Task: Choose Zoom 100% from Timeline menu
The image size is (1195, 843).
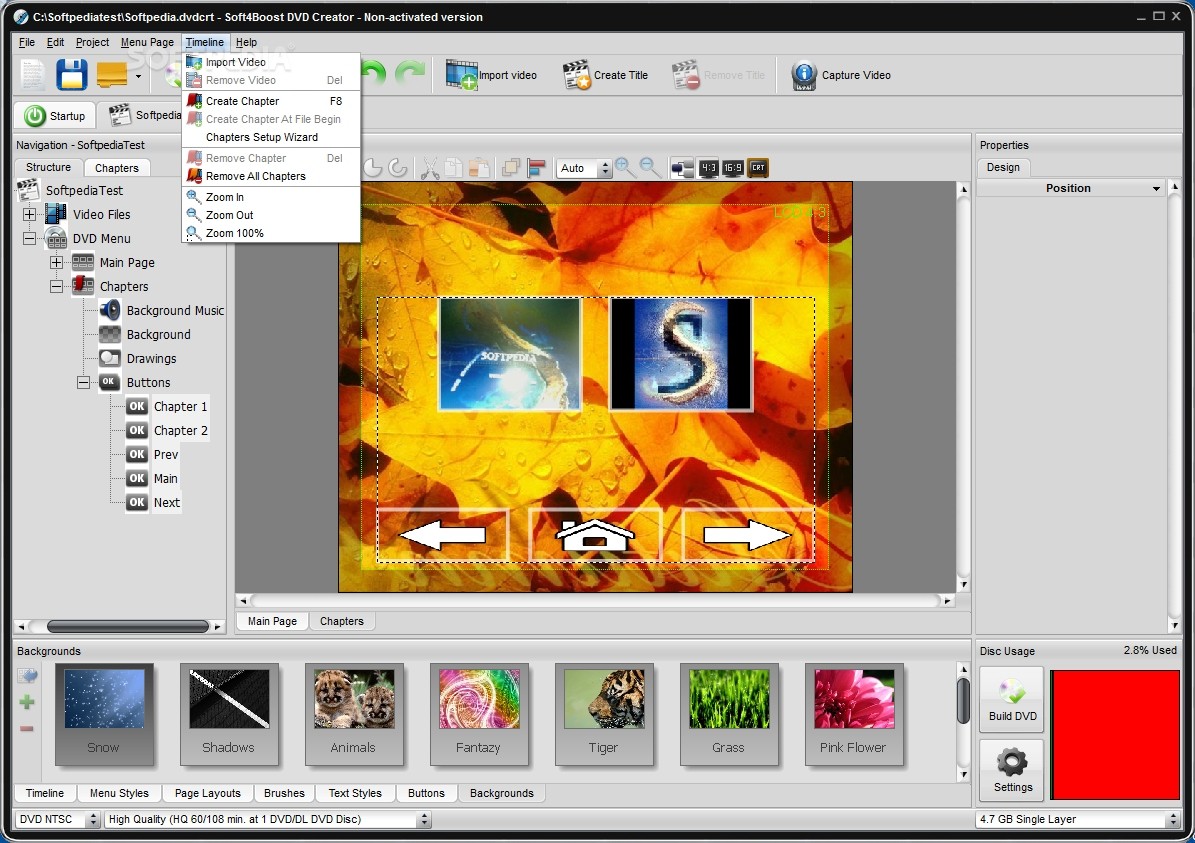Action: coord(271,233)
